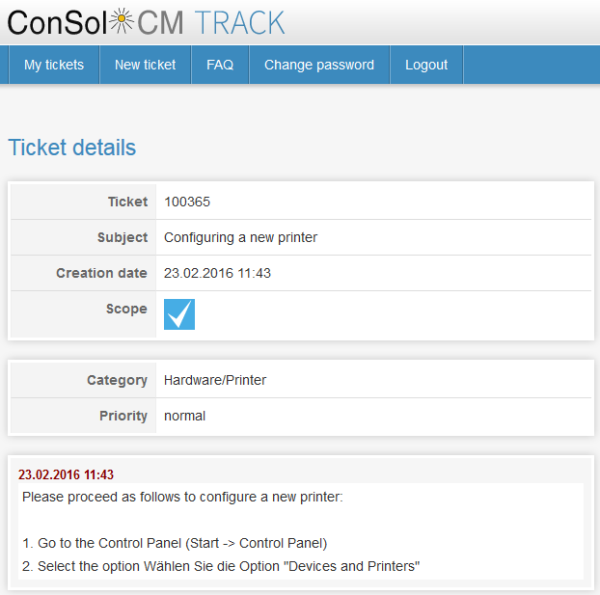Click the Priority field label
Image resolution: width=600 pixels, height=595 pixels.
(122, 416)
